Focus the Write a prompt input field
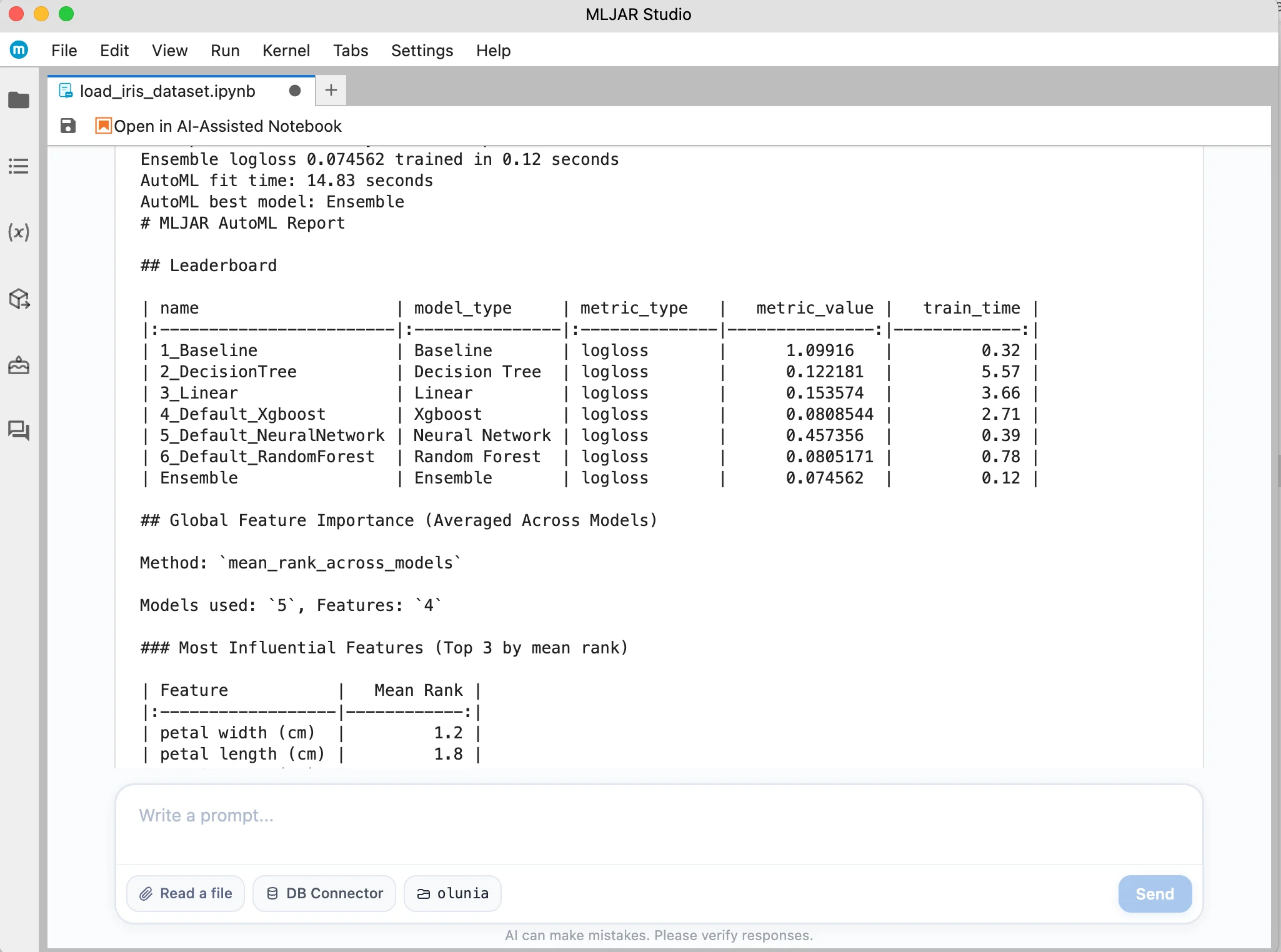This screenshot has width=1281, height=952. click(659, 825)
